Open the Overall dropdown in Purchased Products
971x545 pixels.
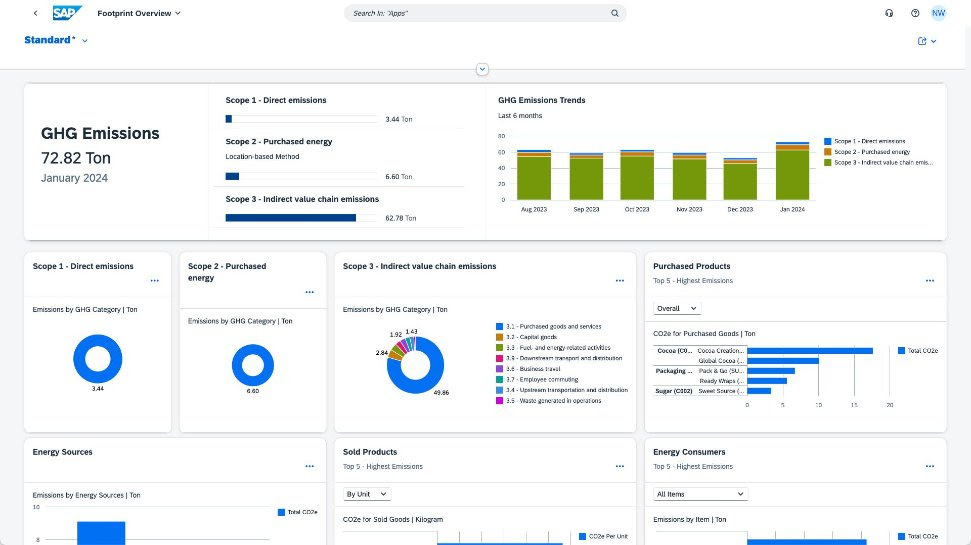[677, 308]
